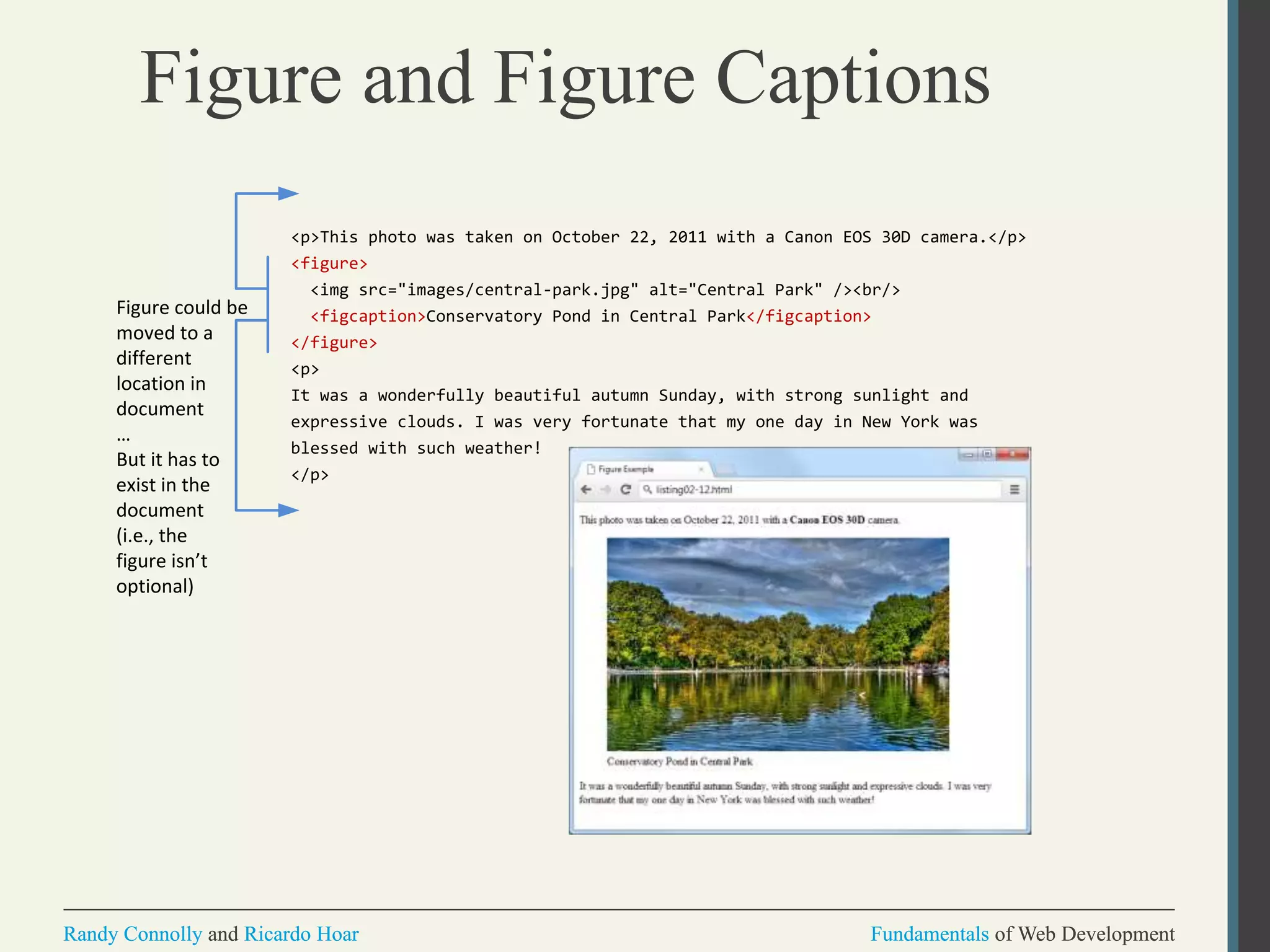Click the magnifier icon in address bar
1270x952 pixels.
pyautogui.click(x=647, y=490)
